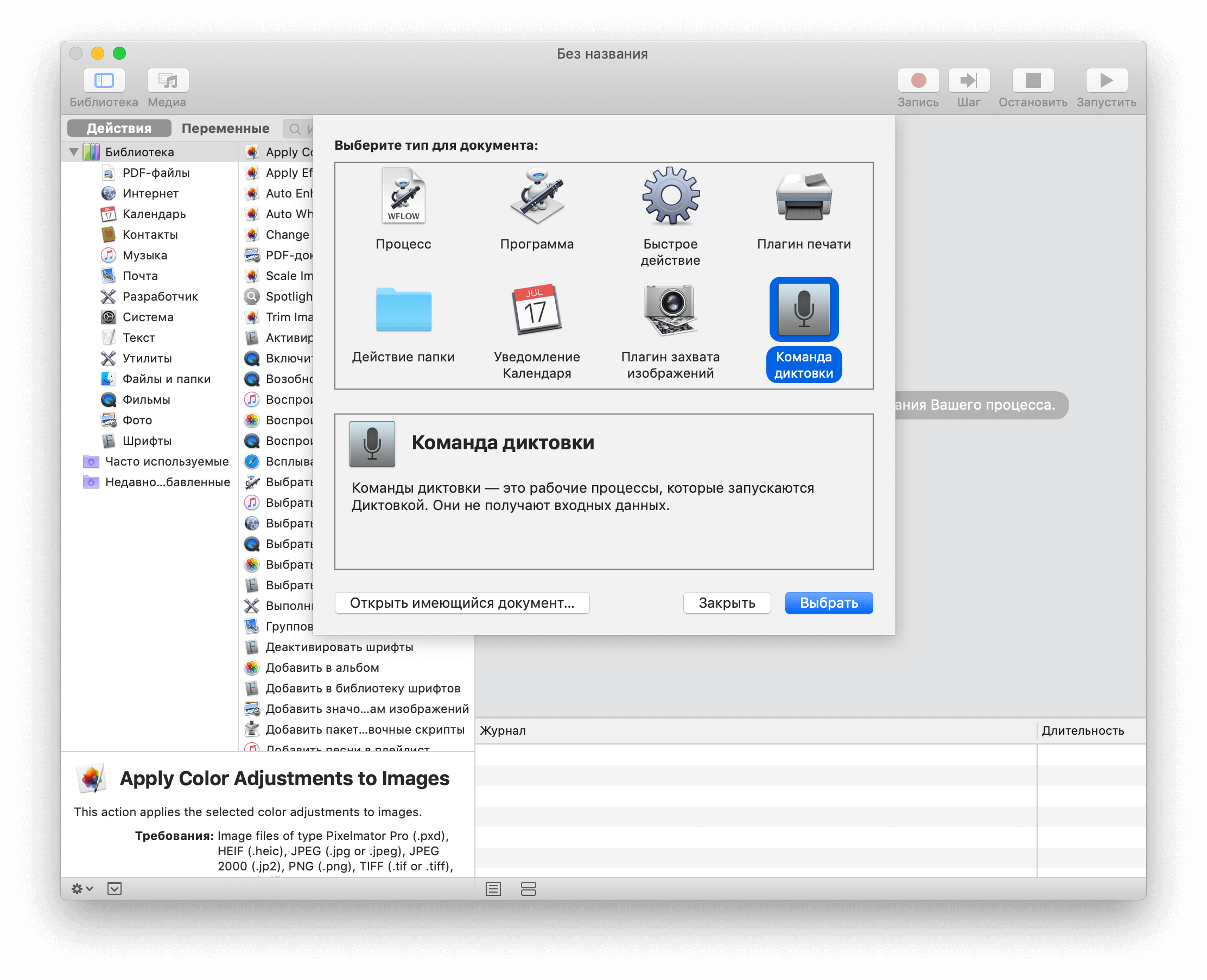Select Разработчик category in library

pyautogui.click(x=149, y=296)
